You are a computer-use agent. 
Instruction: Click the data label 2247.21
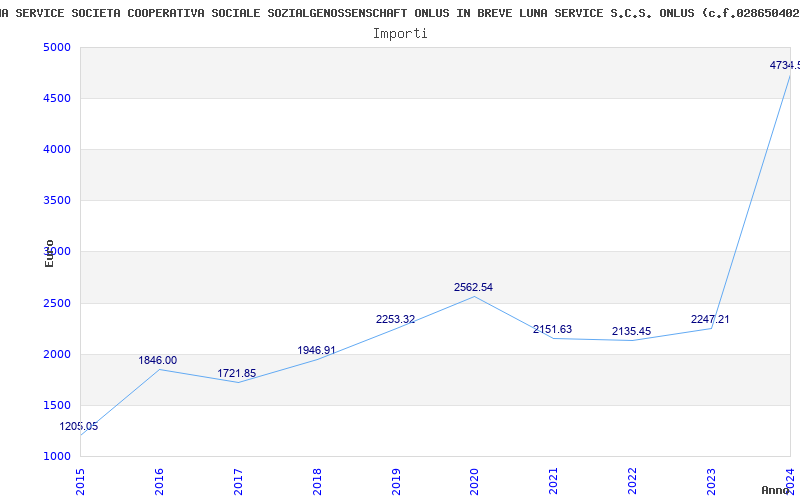(x=710, y=319)
